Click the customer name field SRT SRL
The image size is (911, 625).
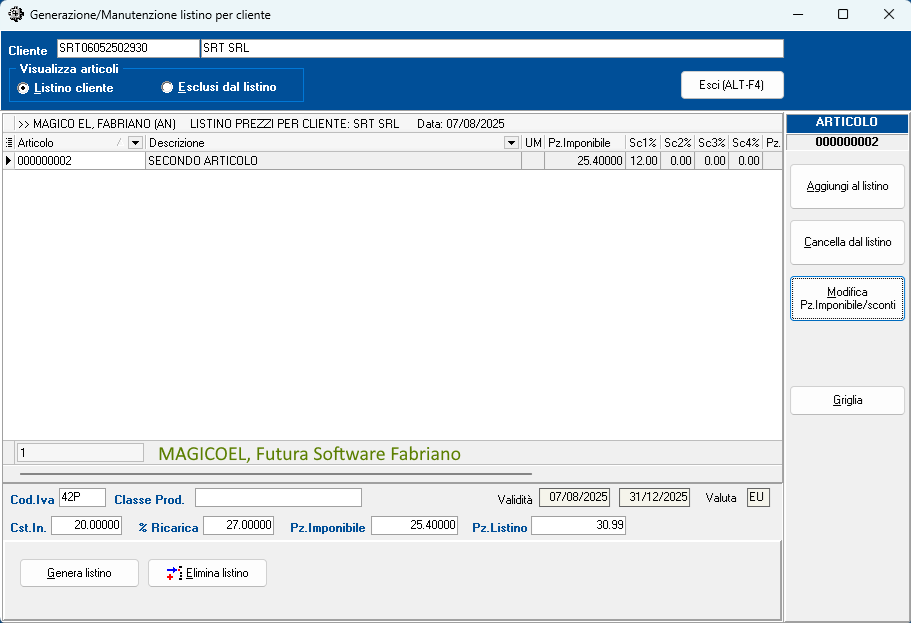pyautogui.click(x=492, y=48)
